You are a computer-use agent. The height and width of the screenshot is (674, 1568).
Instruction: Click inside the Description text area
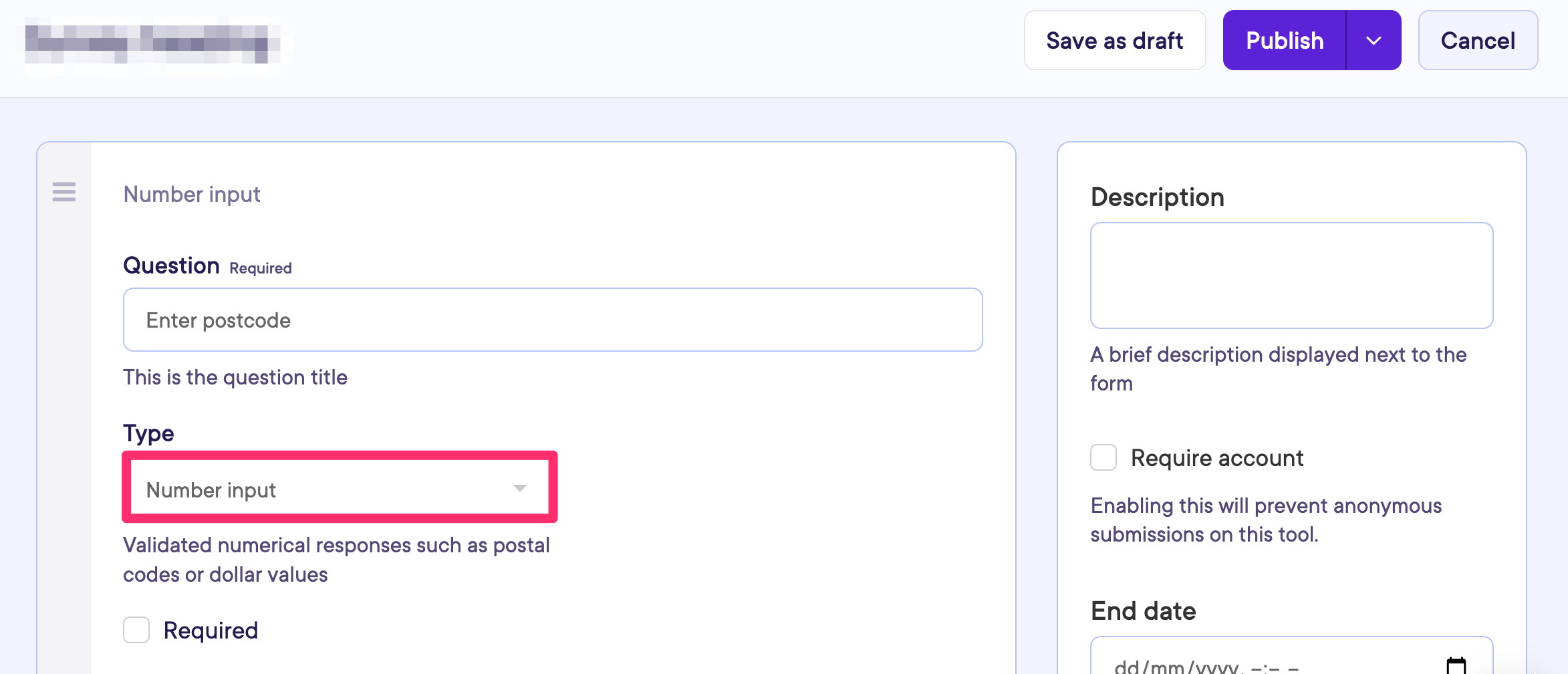1291,275
